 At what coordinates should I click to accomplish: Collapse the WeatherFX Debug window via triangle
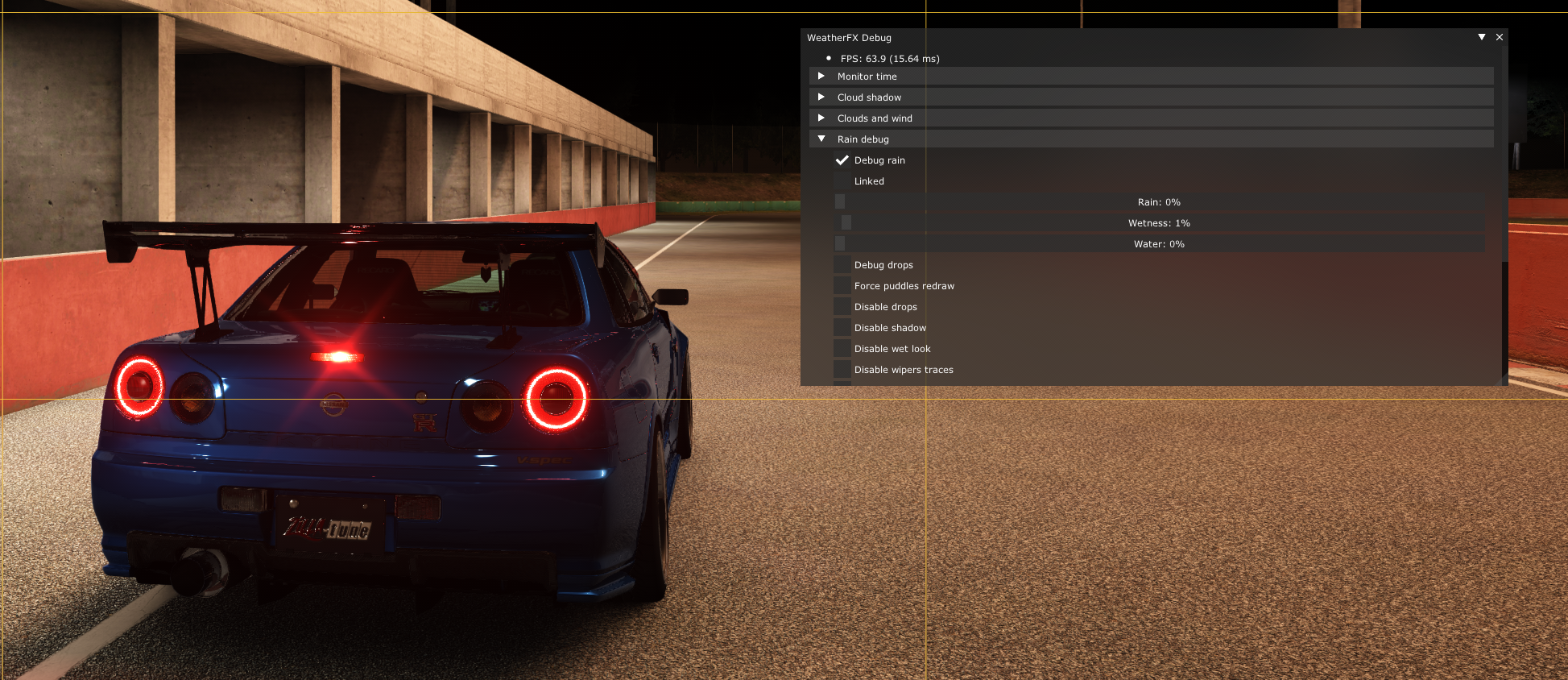point(1481,37)
